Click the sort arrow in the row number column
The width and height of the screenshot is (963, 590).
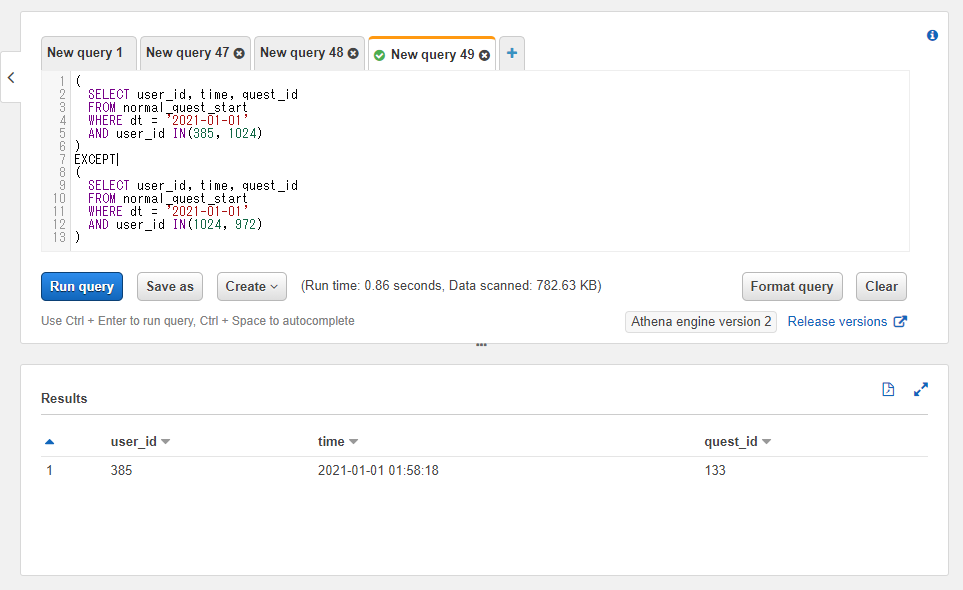tap(50, 441)
